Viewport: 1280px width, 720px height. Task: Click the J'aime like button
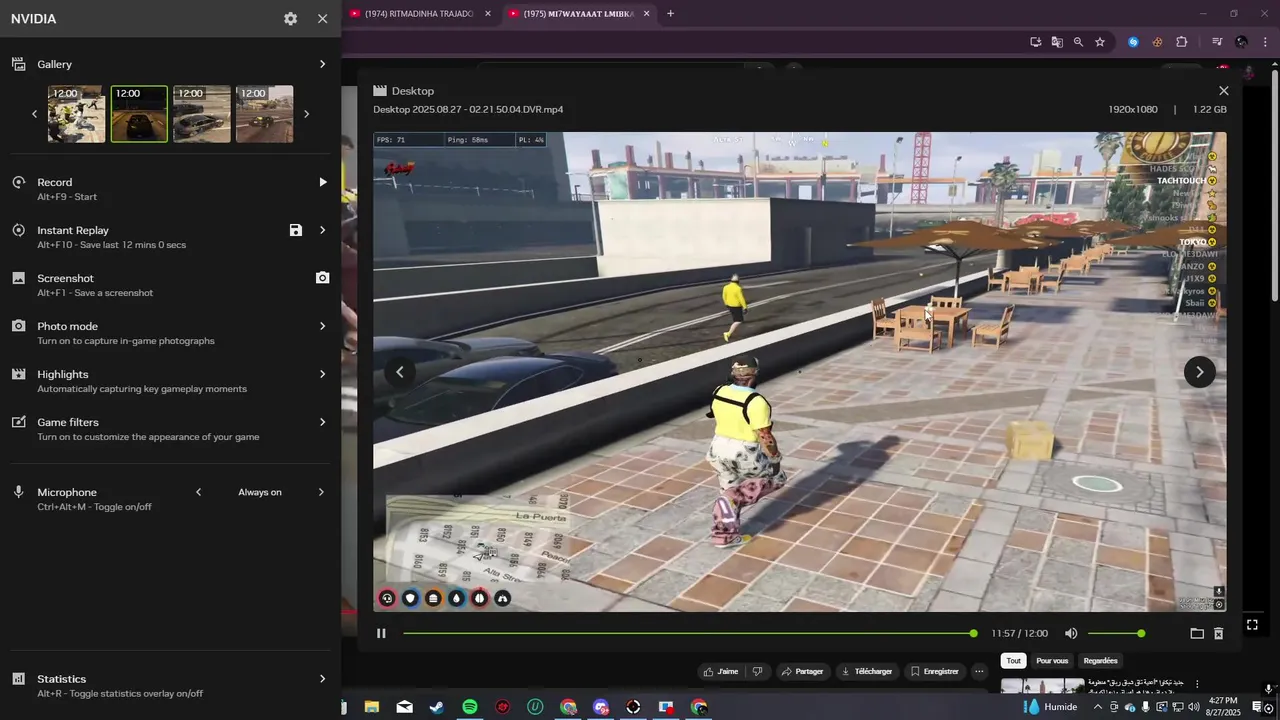(x=720, y=671)
